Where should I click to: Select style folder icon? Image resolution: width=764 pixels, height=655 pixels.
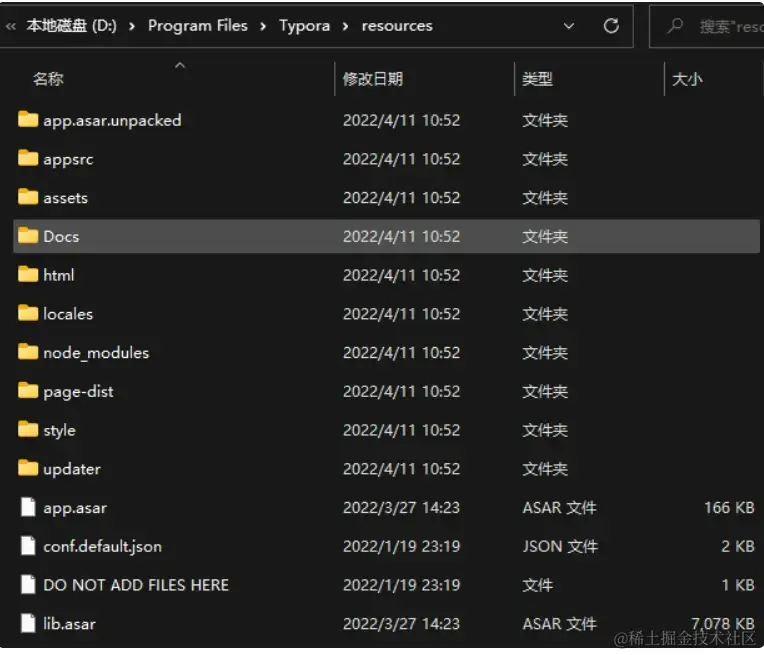(28, 429)
